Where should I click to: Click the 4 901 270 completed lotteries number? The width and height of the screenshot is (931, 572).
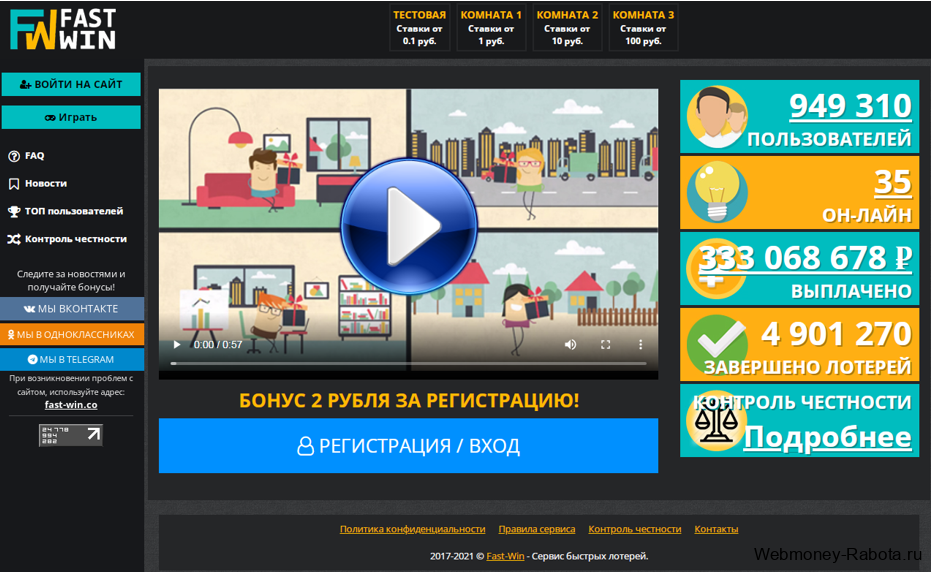(836, 334)
